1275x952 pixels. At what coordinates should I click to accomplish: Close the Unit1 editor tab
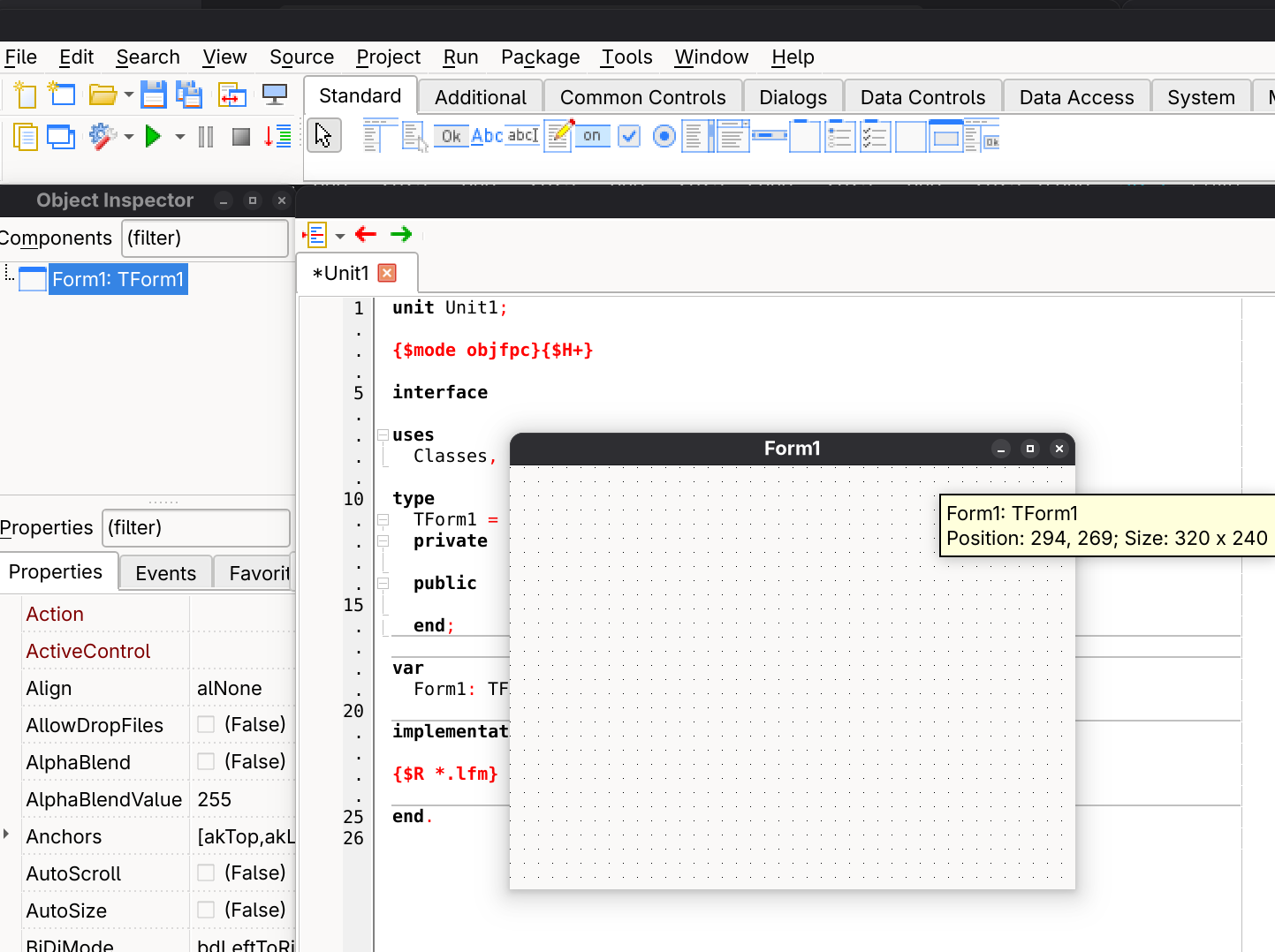[387, 273]
